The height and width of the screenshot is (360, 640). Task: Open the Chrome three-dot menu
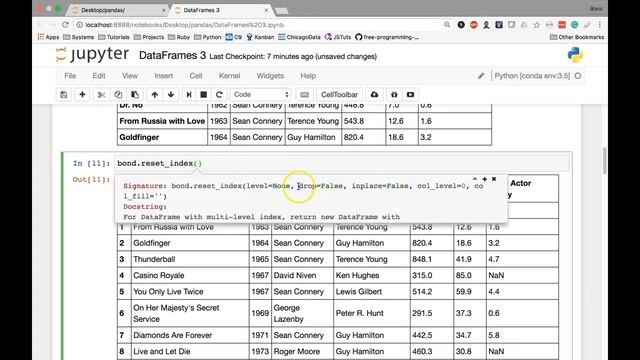pos(600,25)
